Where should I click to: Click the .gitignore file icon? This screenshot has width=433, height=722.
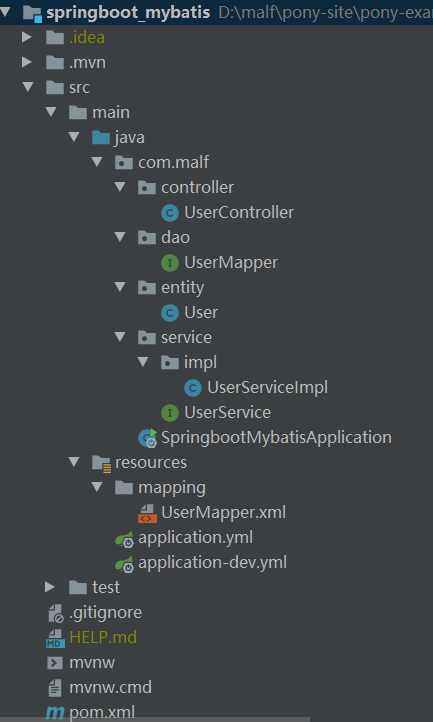click(56, 613)
